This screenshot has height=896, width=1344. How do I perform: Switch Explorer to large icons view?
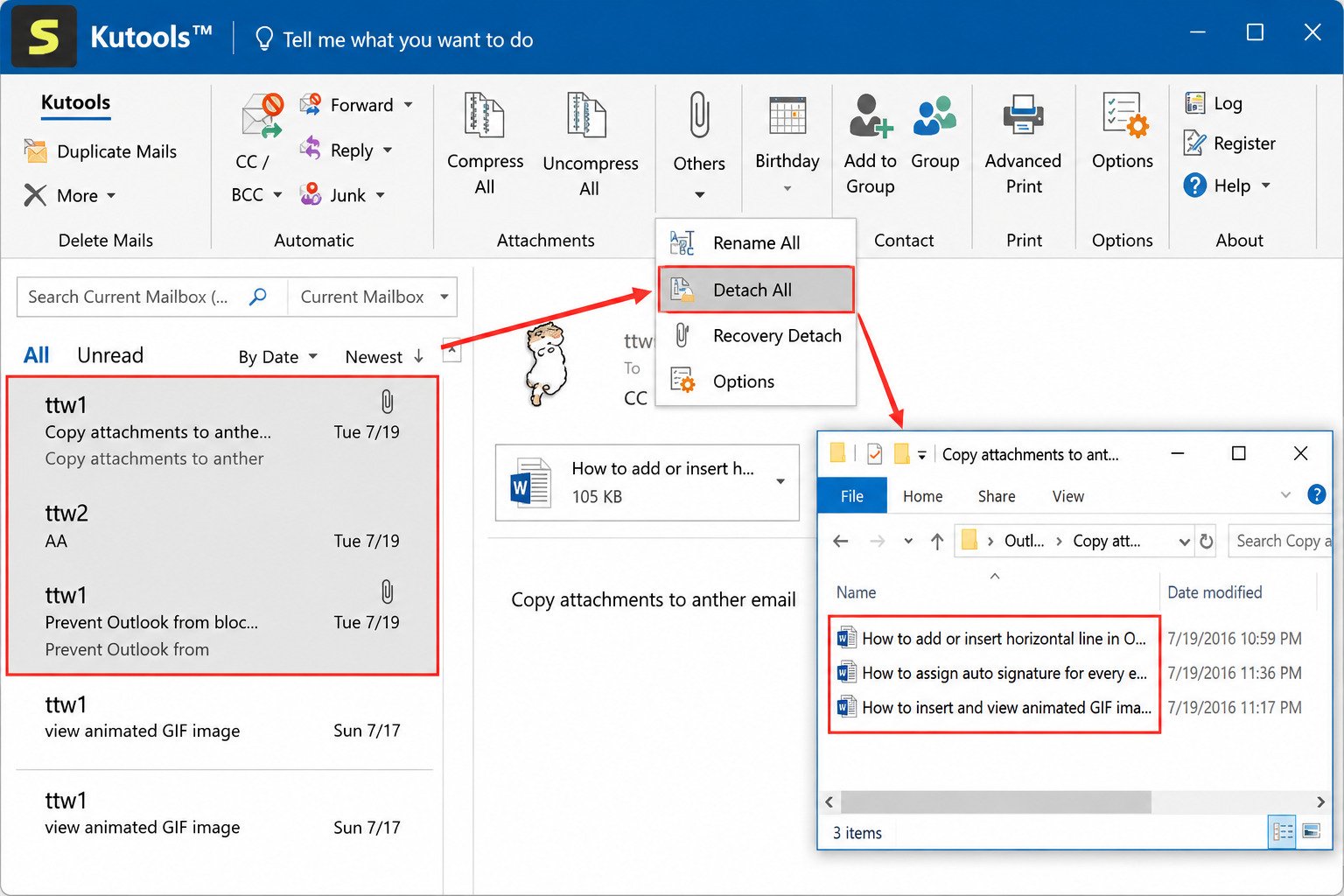1311,831
